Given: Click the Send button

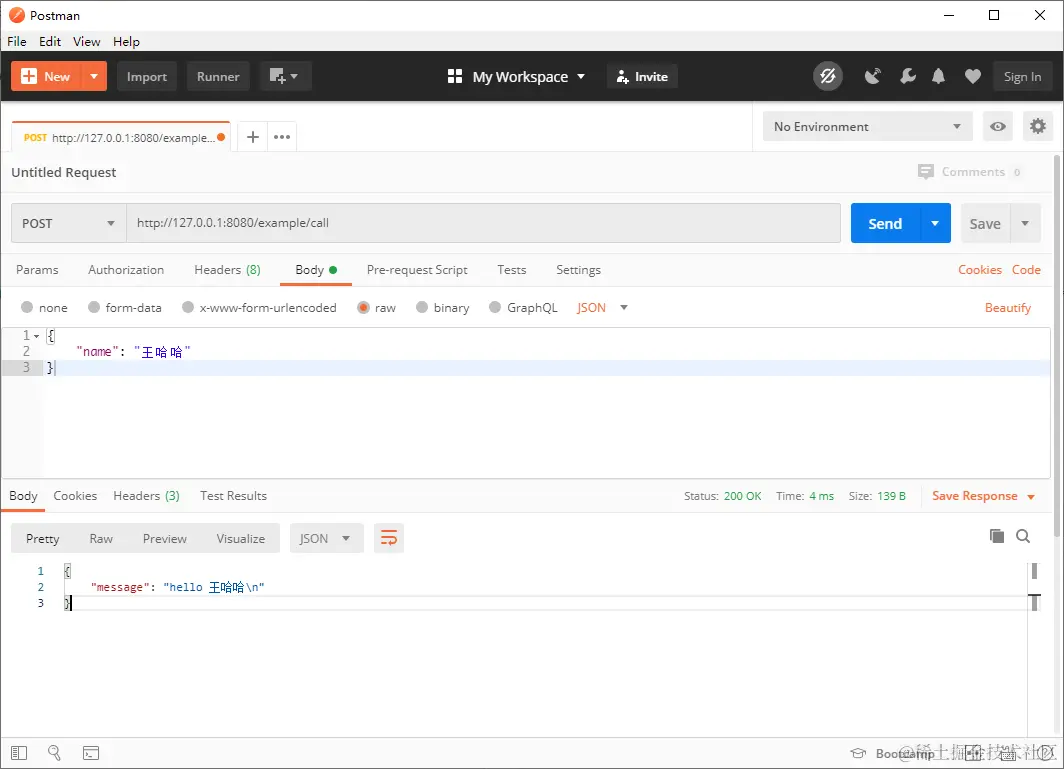Looking at the screenshot, I should click(x=886, y=223).
